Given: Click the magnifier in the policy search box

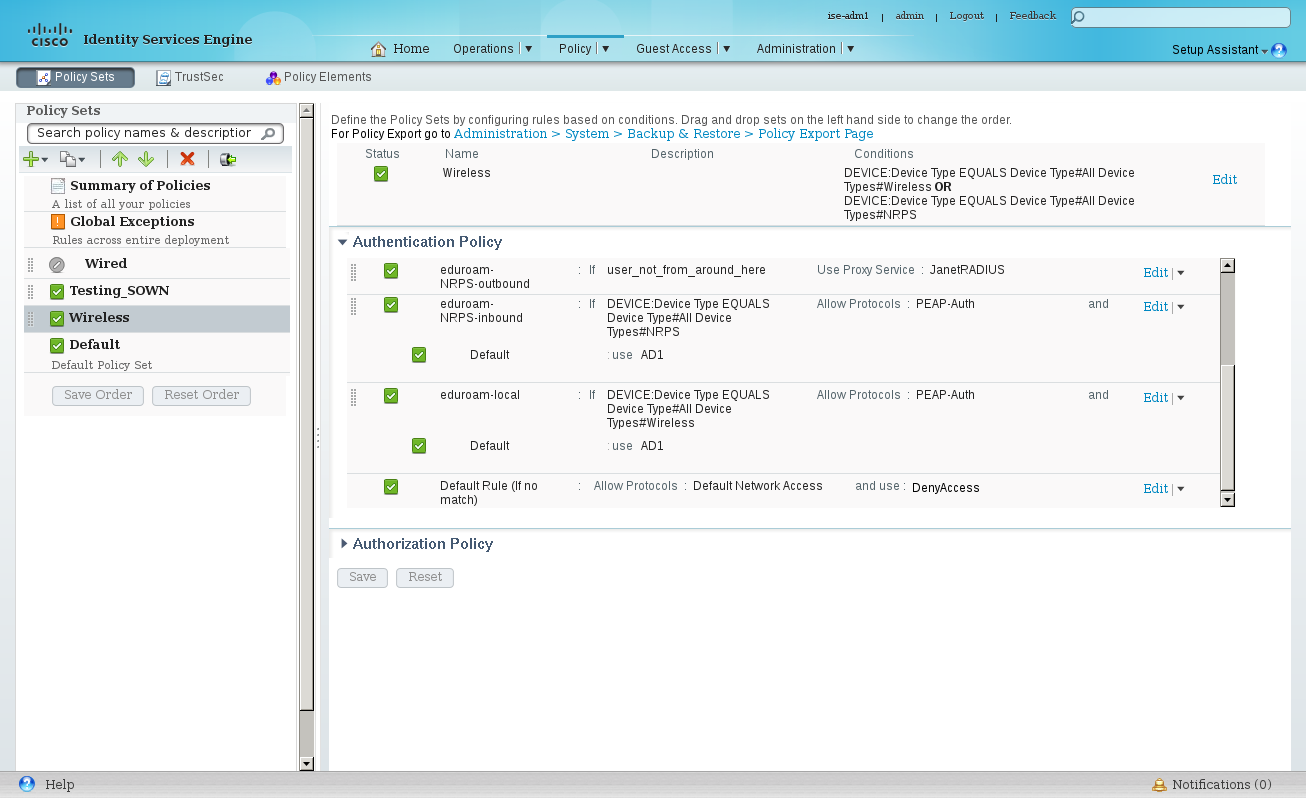Looking at the screenshot, I should pyautogui.click(x=268, y=134).
